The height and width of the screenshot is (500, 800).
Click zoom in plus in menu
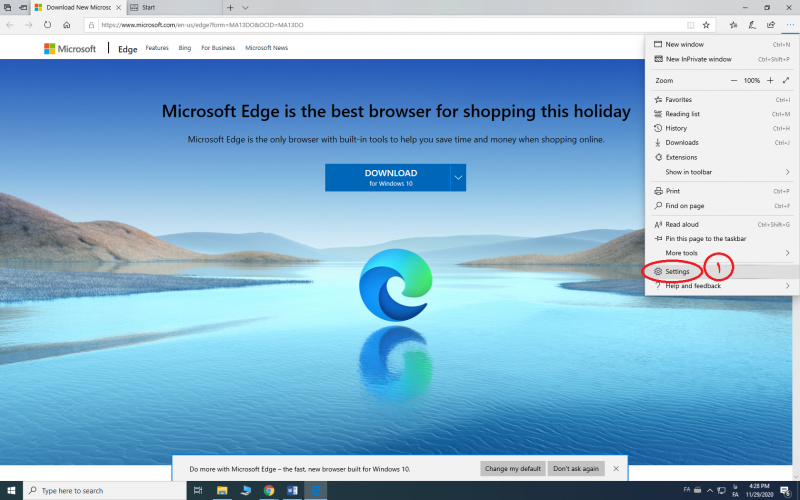point(771,80)
